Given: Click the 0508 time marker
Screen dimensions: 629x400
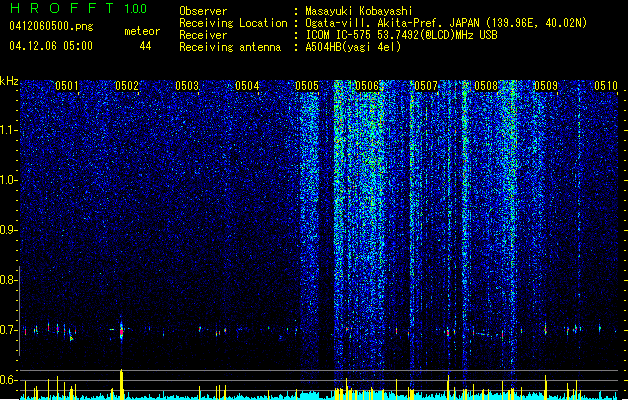Looking at the screenshot, I should pyautogui.click(x=486, y=86).
